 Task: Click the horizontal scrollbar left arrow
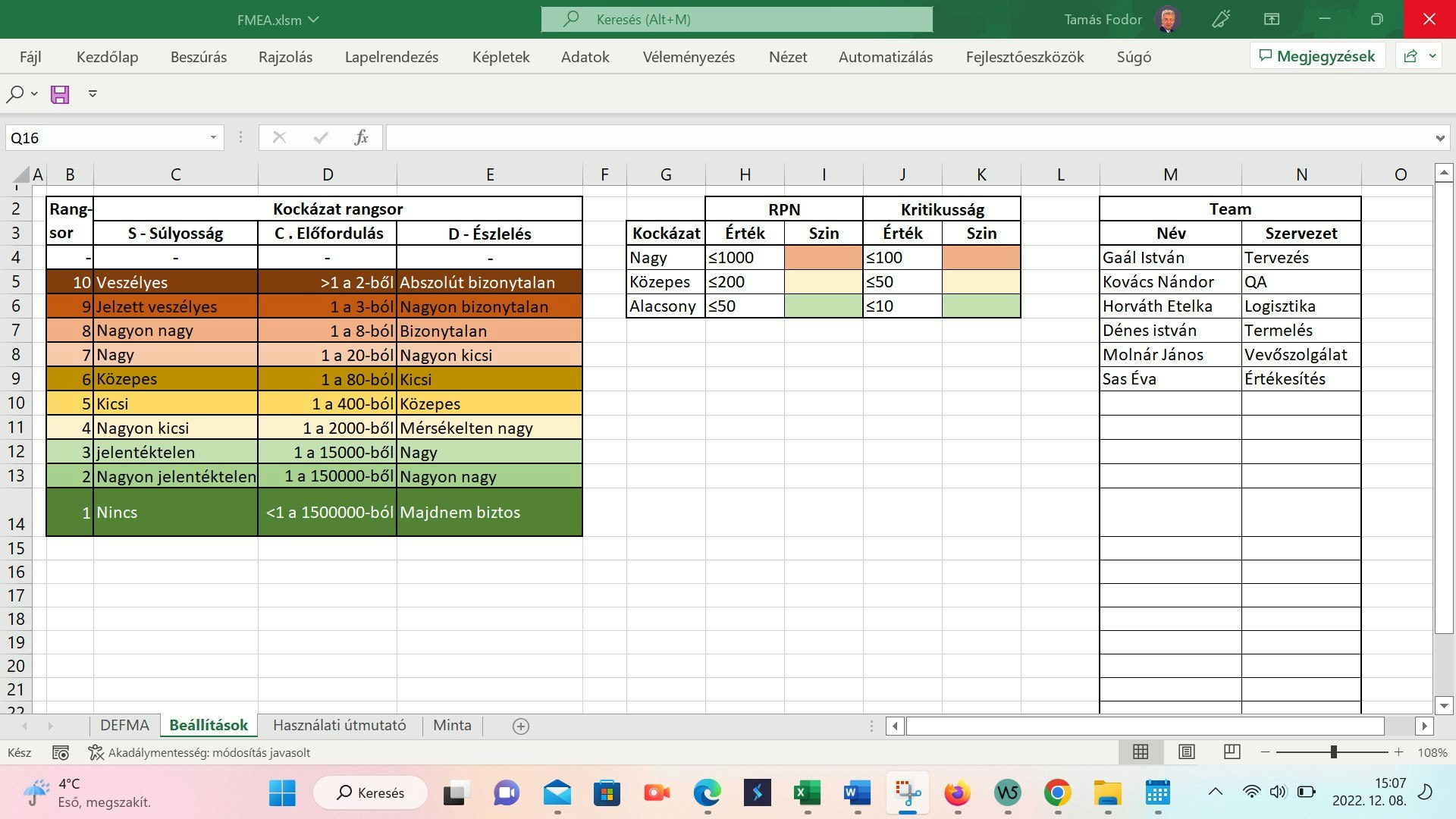895,726
